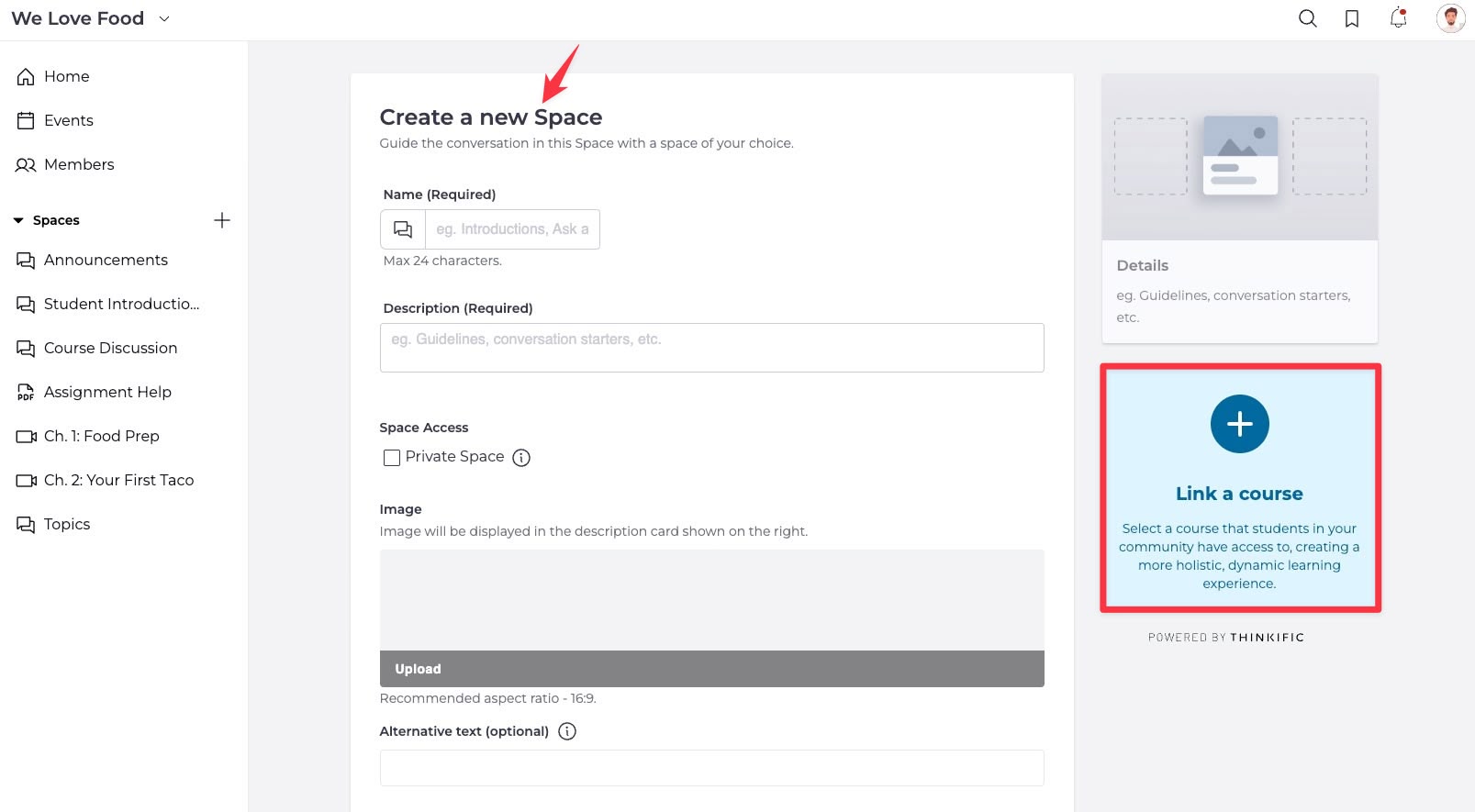Screen dimensions: 1475x812
Task: Click the Description text field
Action: [x=711, y=348]
